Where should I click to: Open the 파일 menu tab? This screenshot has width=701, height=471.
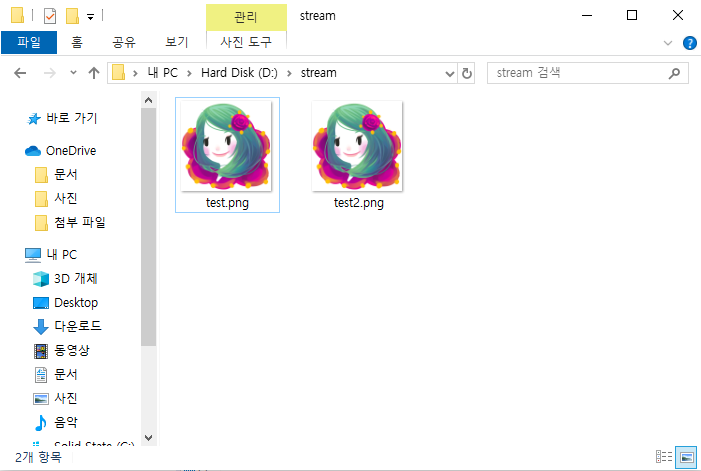29,42
